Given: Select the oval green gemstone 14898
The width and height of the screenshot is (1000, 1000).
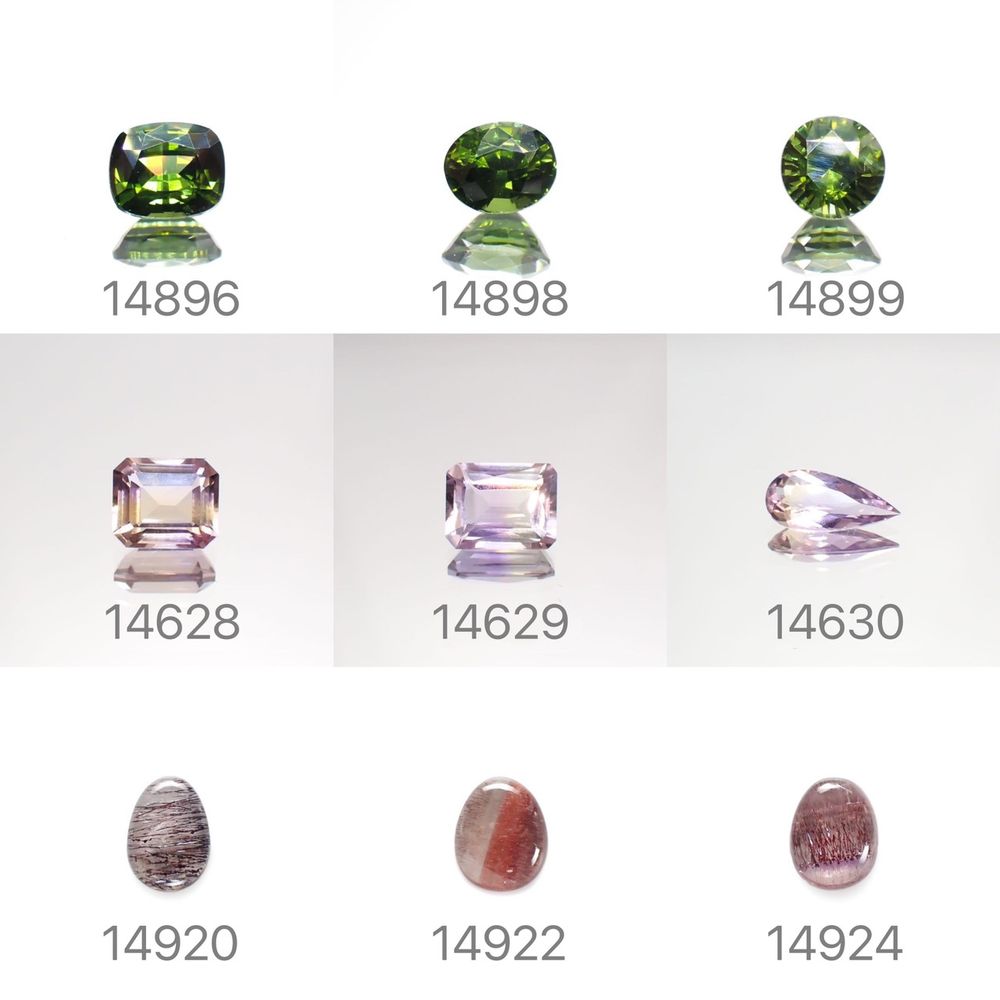Looking at the screenshot, I should point(499,166).
